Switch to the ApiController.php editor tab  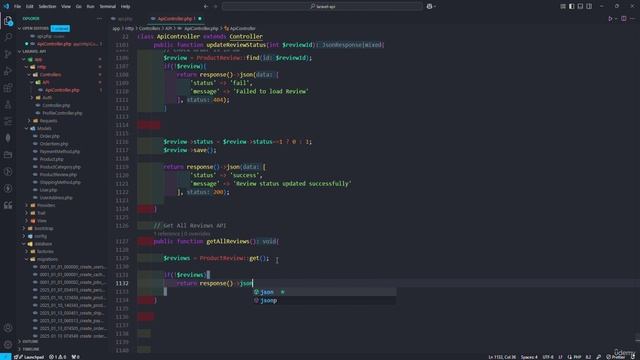point(175,19)
